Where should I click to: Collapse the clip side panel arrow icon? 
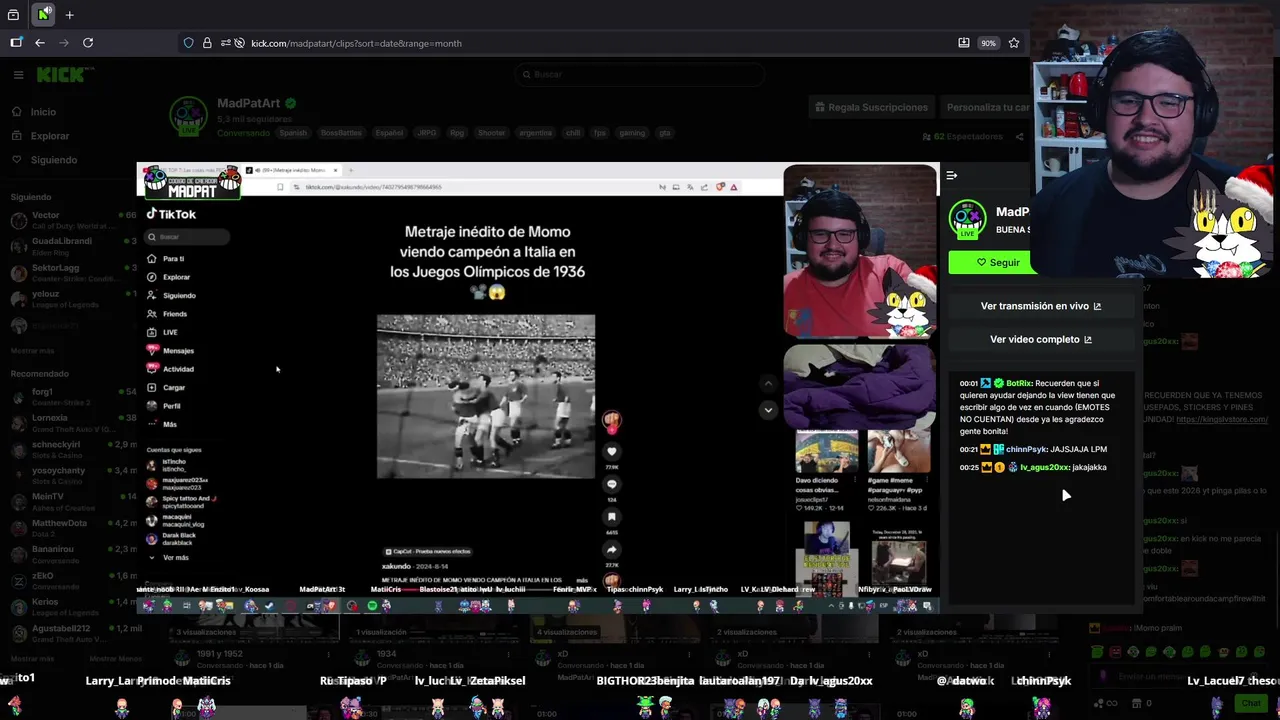952,176
